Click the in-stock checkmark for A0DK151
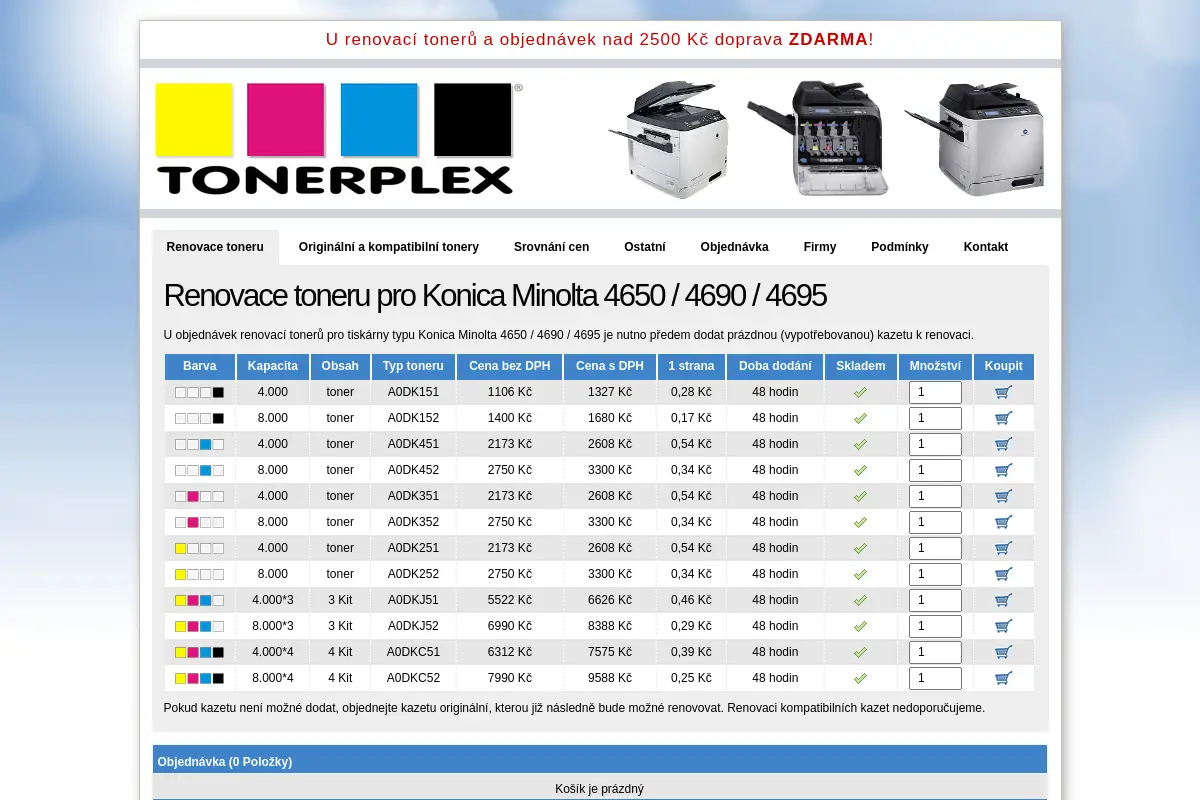1200x800 pixels. click(860, 392)
